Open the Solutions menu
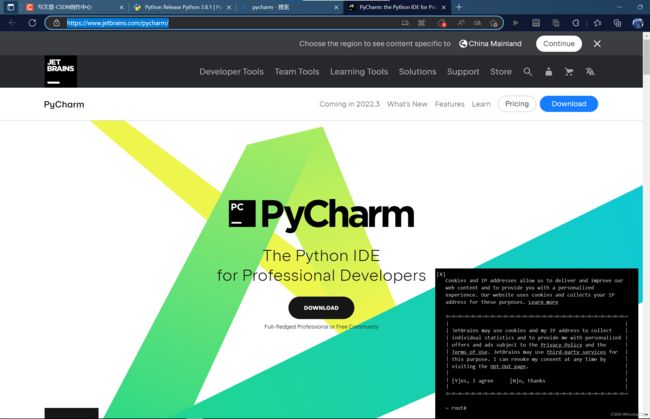Viewport: 650px width, 419px height. pyautogui.click(x=417, y=72)
